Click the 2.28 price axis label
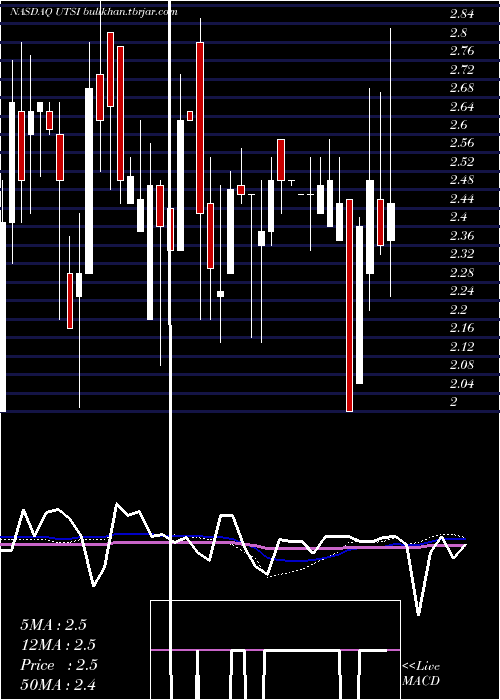Viewport: 500px width, 700px height. [462, 273]
